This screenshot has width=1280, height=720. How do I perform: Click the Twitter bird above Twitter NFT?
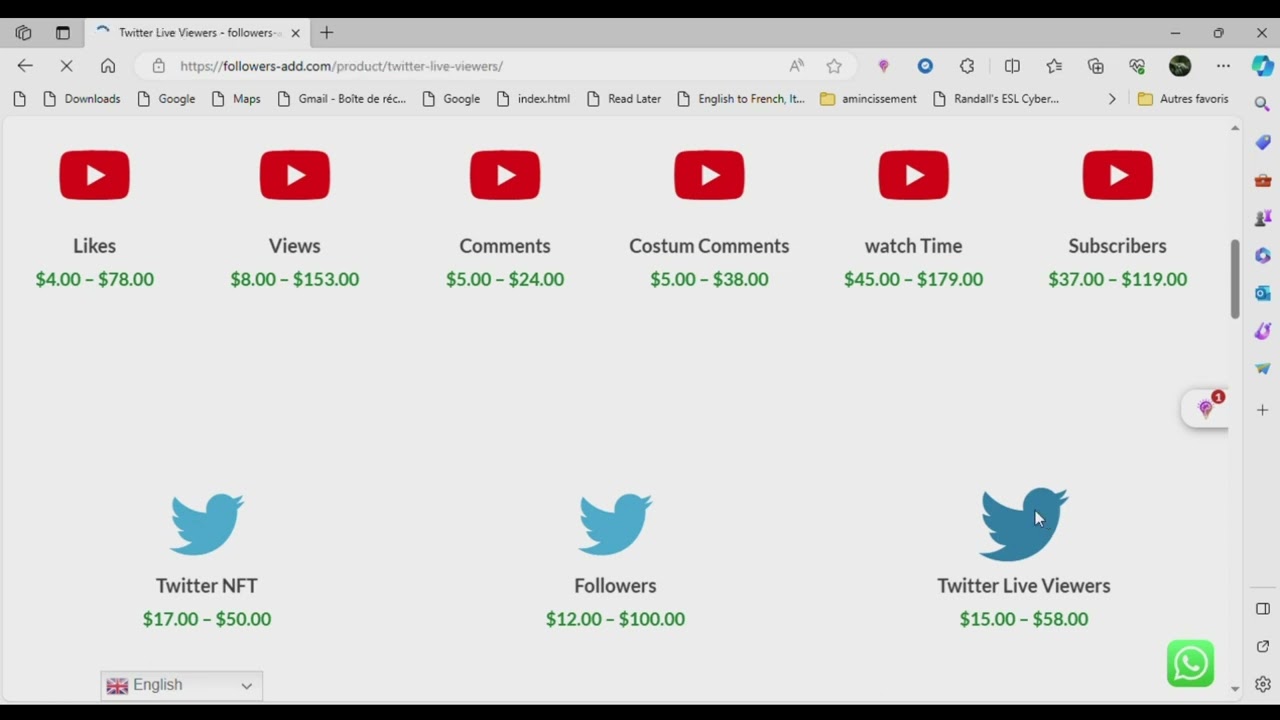click(x=207, y=524)
